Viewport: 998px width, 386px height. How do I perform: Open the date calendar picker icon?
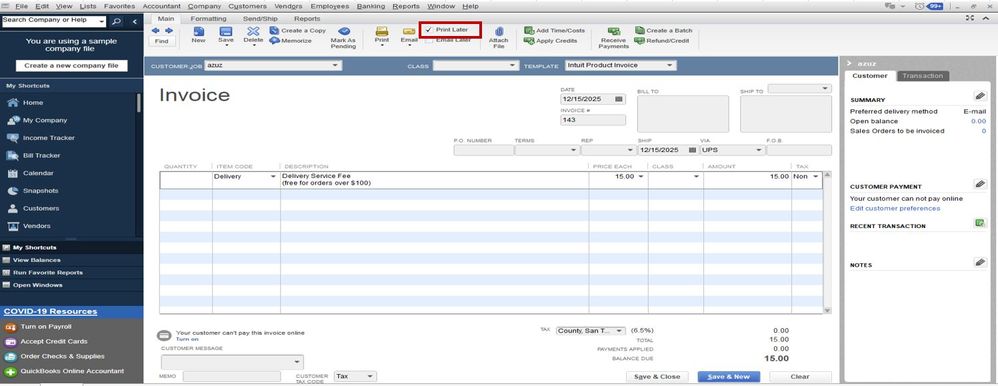(x=619, y=99)
